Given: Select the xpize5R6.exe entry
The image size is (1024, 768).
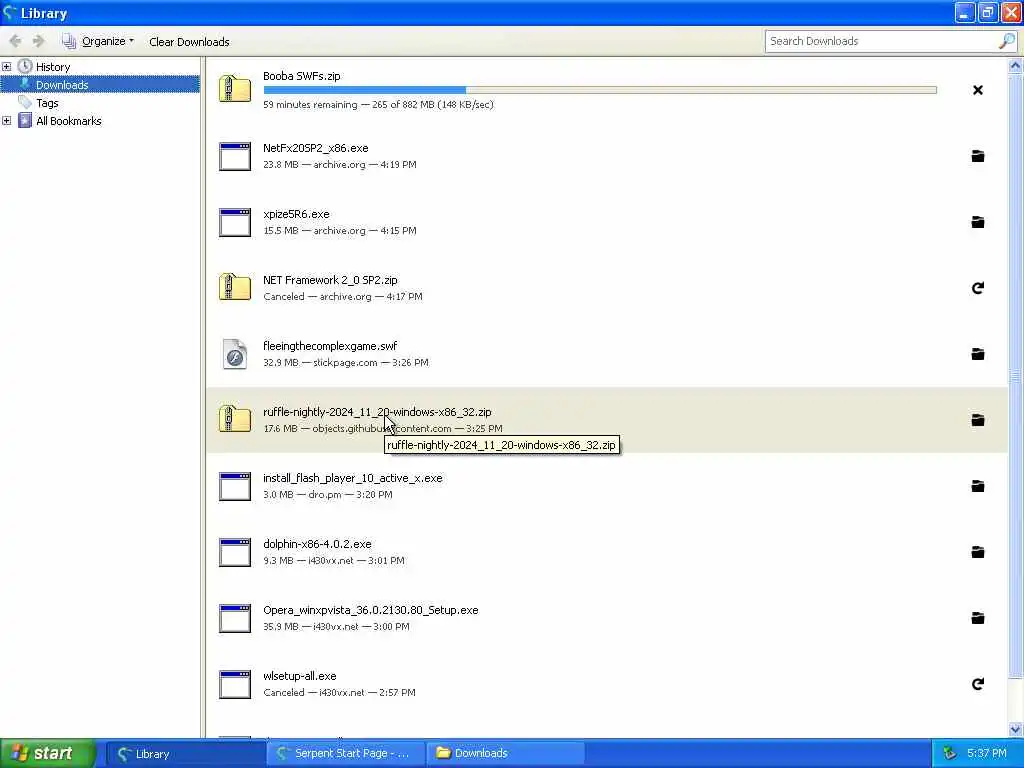Looking at the screenshot, I should click(607, 222).
